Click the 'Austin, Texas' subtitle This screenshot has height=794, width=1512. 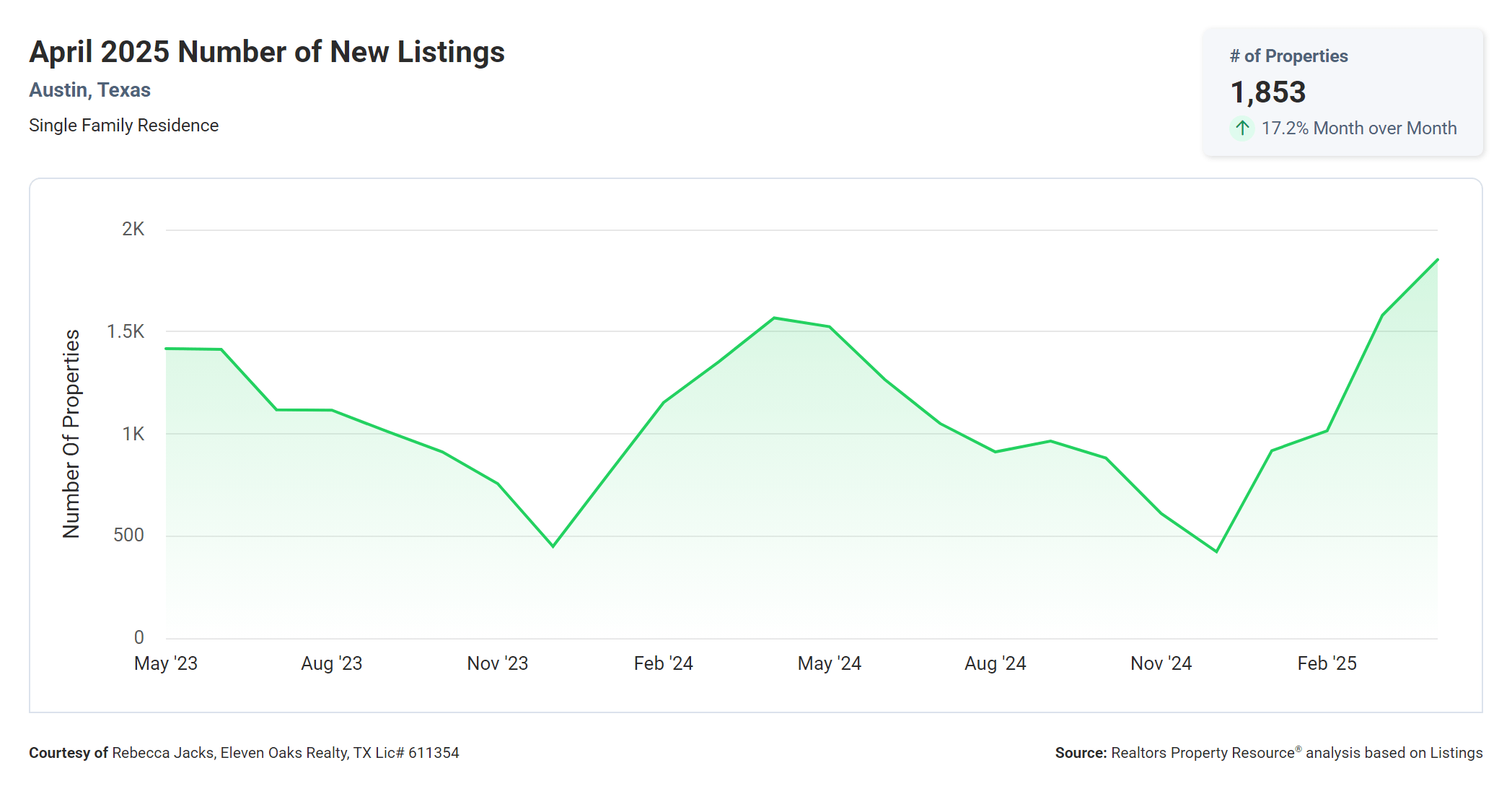point(89,90)
